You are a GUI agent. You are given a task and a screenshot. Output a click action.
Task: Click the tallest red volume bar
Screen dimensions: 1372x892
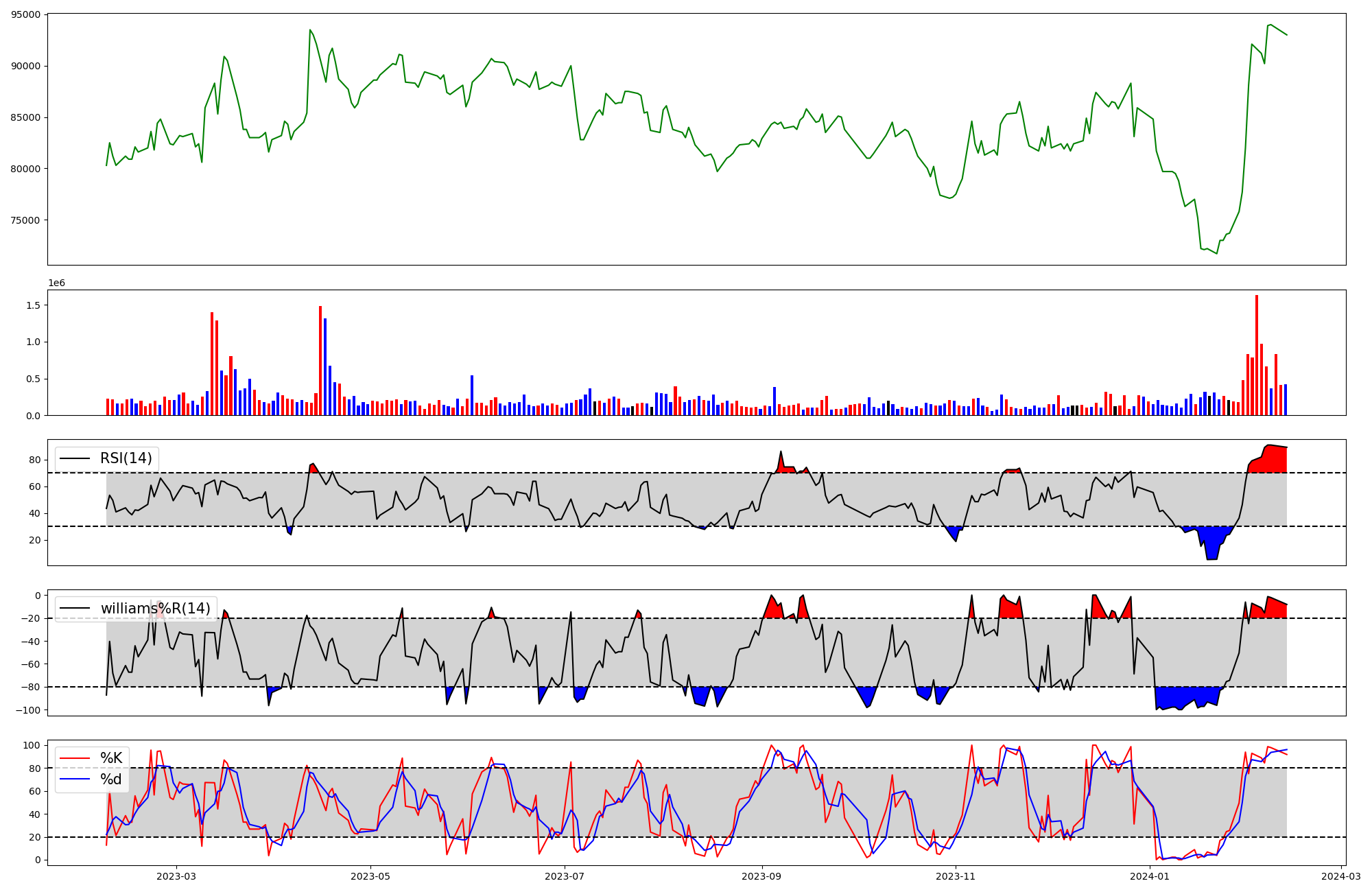coord(1257,355)
